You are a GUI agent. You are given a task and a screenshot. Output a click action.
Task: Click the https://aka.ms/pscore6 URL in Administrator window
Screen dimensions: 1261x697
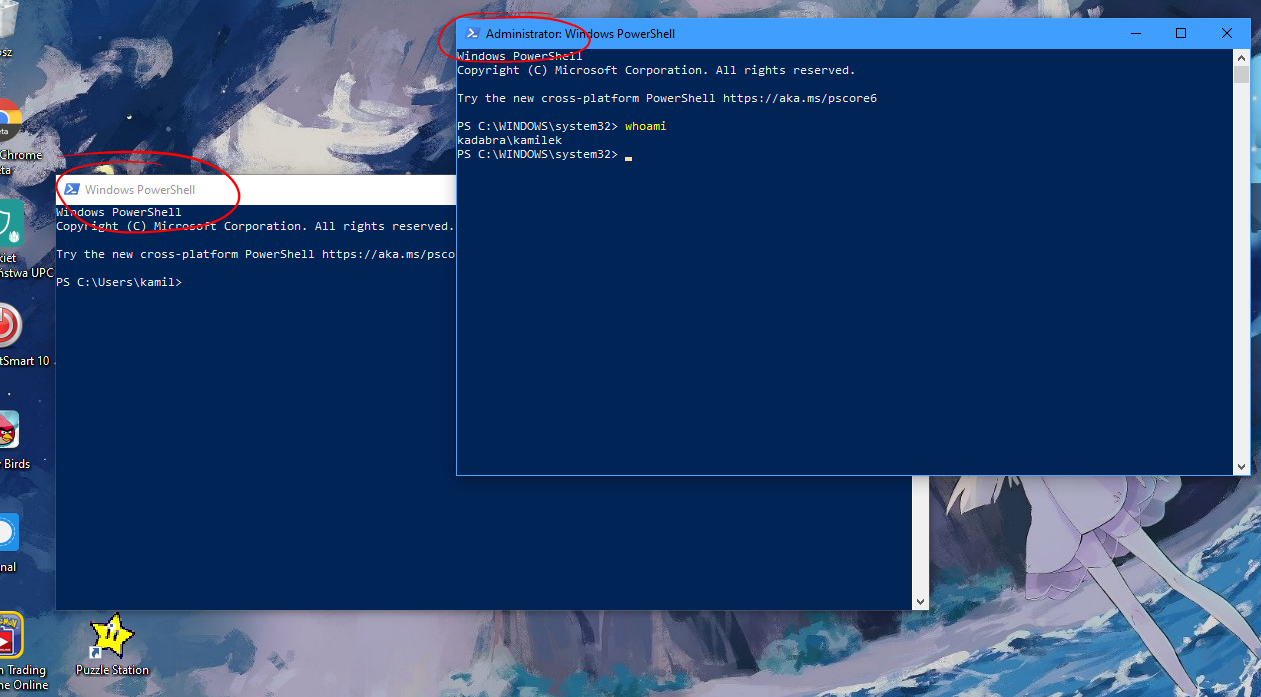[800, 98]
